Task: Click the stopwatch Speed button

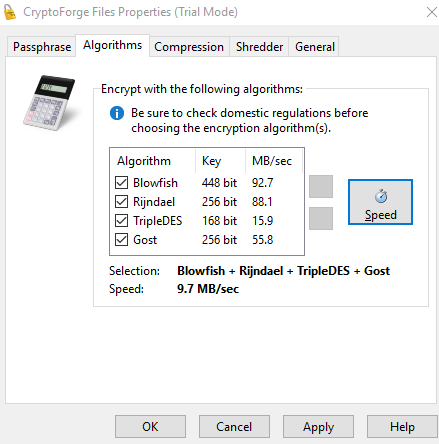Action: point(380,202)
